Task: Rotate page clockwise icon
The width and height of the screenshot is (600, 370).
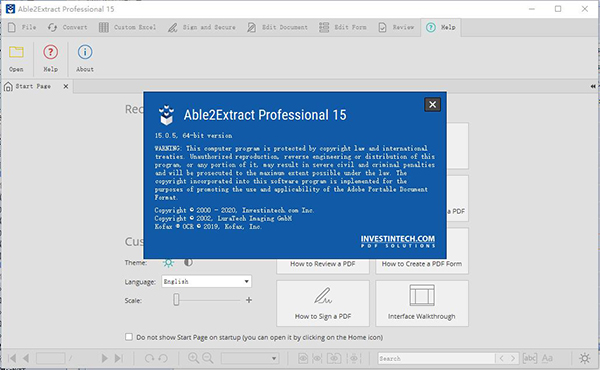Action: click(149, 358)
